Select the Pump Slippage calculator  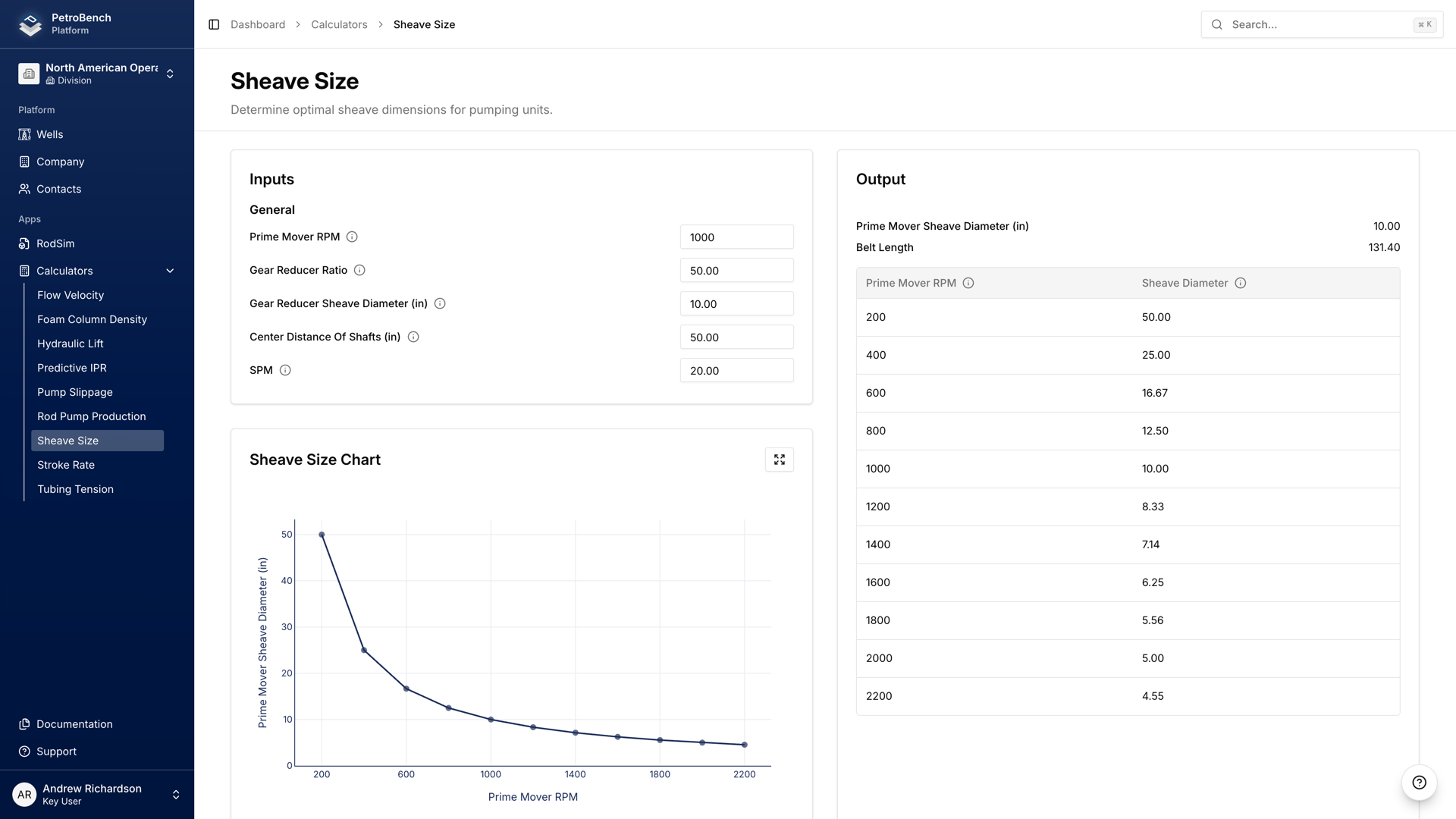click(74, 392)
